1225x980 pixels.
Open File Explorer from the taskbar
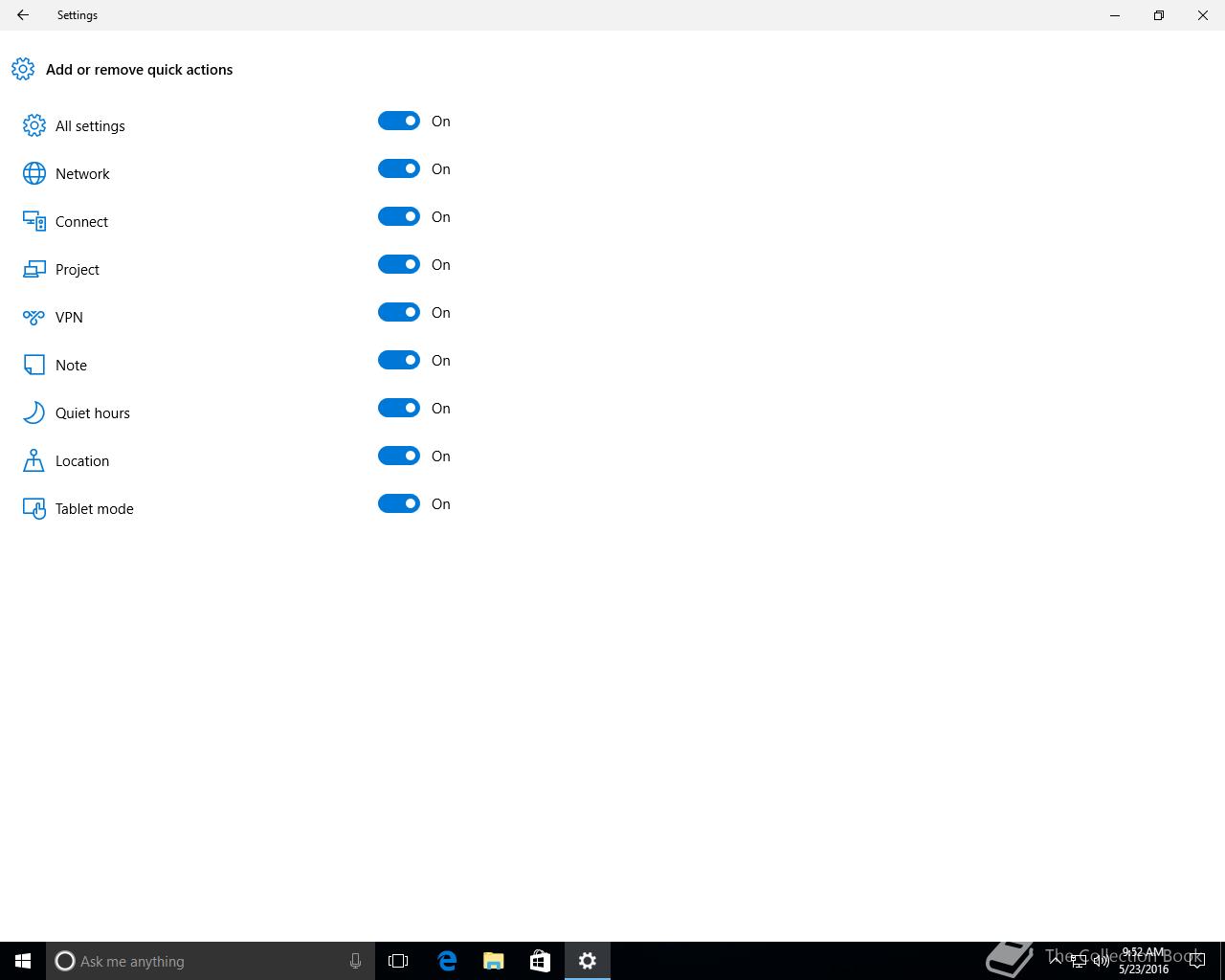(494, 961)
